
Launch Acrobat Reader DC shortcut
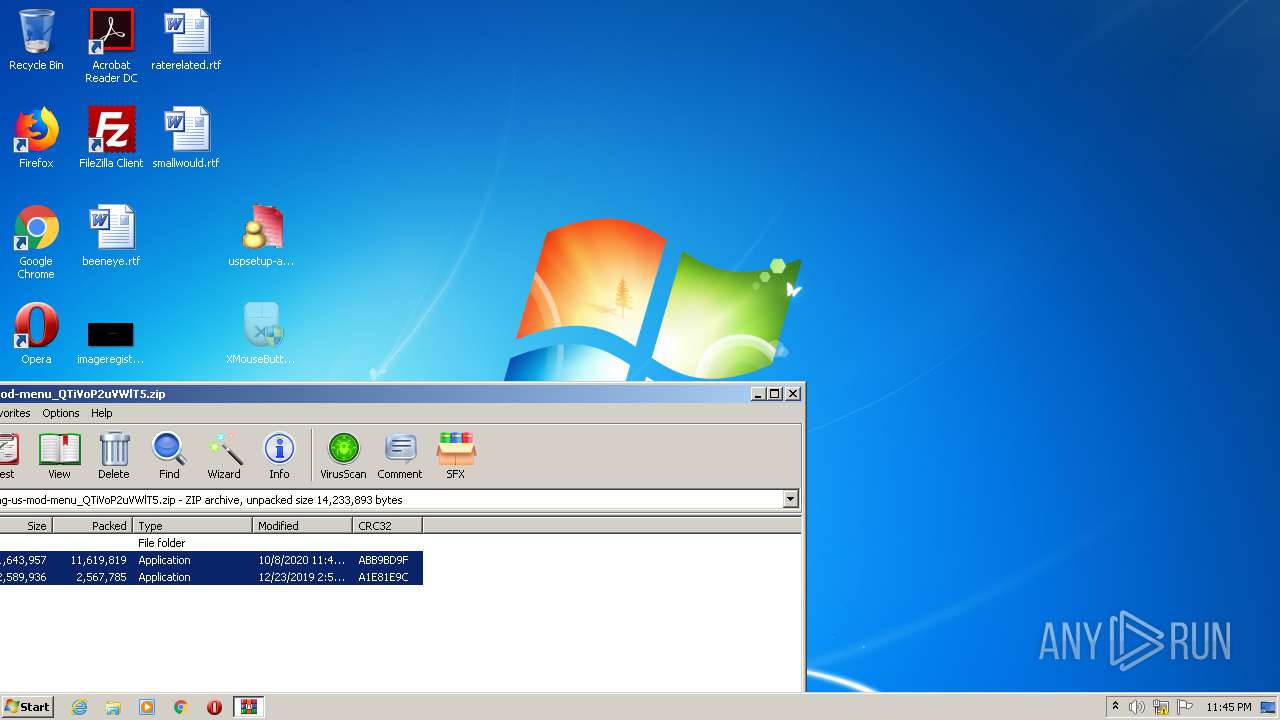(x=111, y=46)
